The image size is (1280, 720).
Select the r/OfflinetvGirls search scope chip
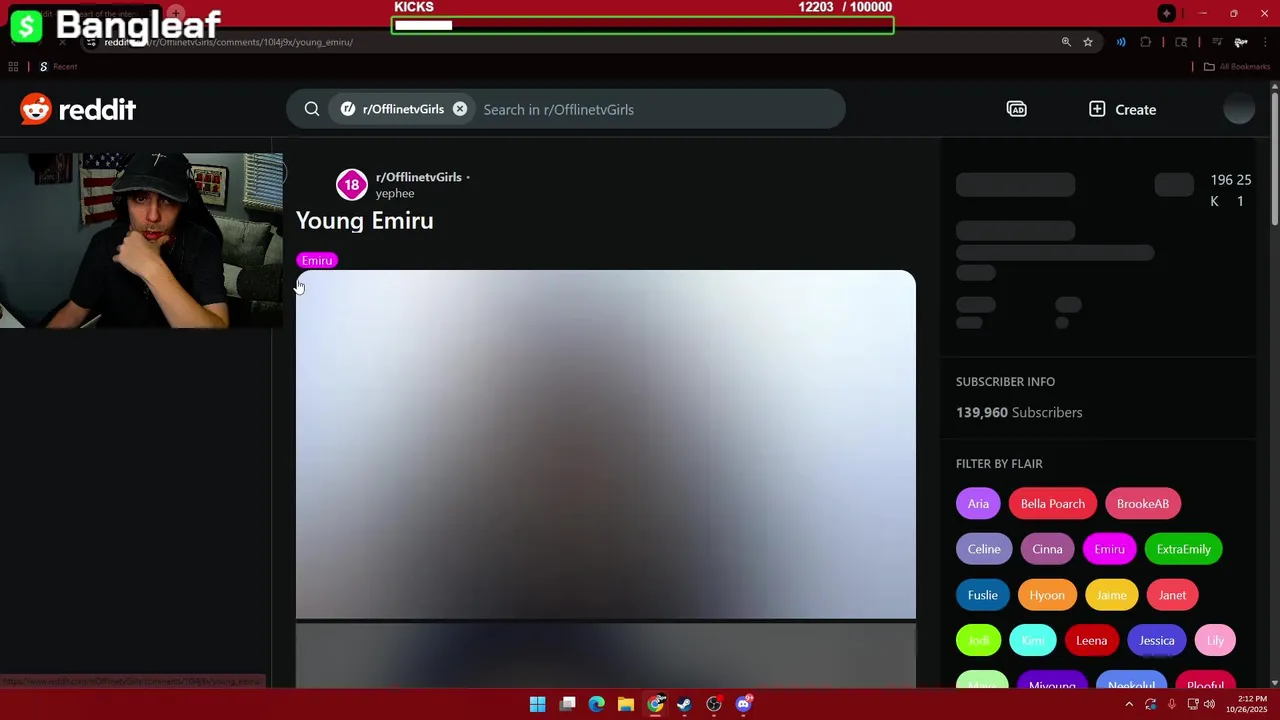click(x=403, y=109)
